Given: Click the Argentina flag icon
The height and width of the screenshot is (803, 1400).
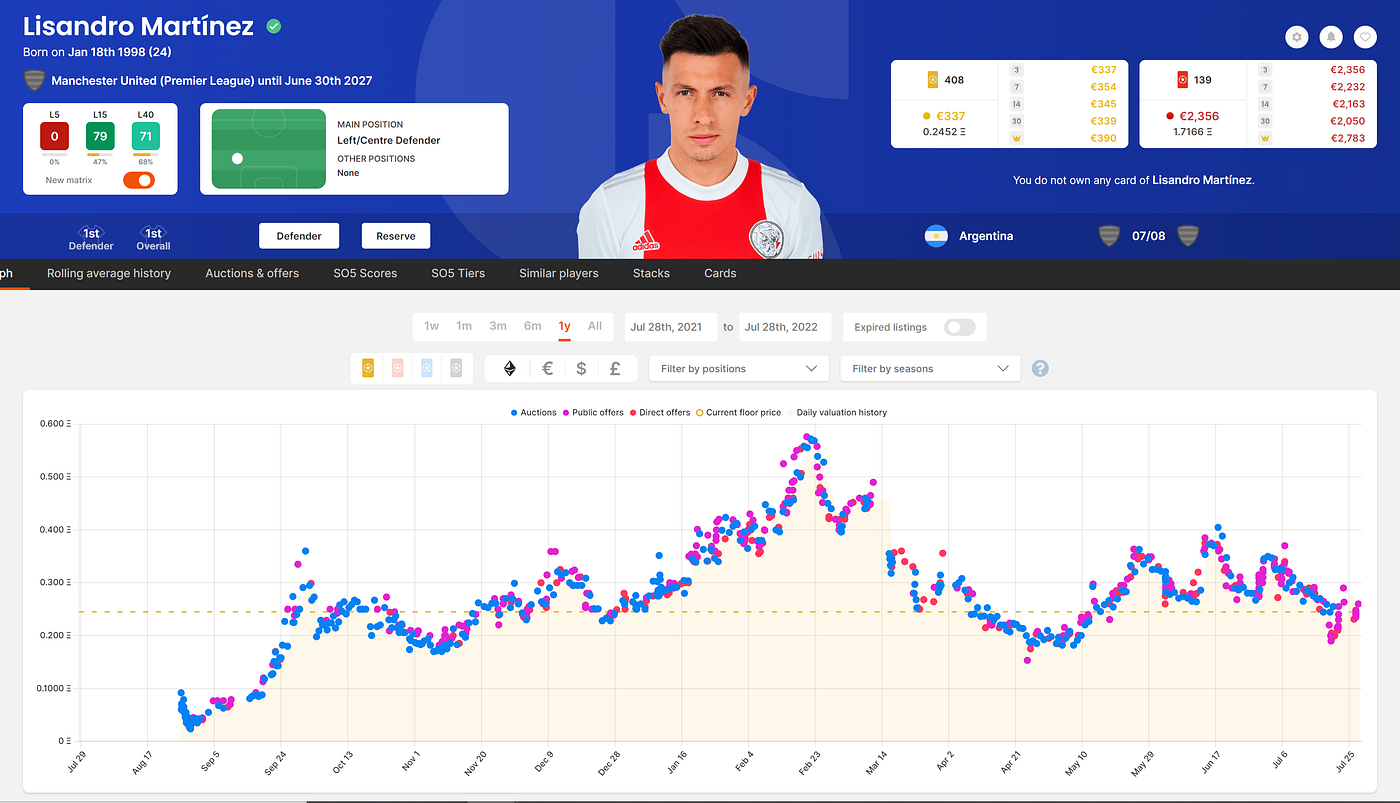Looking at the screenshot, I should point(936,236).
